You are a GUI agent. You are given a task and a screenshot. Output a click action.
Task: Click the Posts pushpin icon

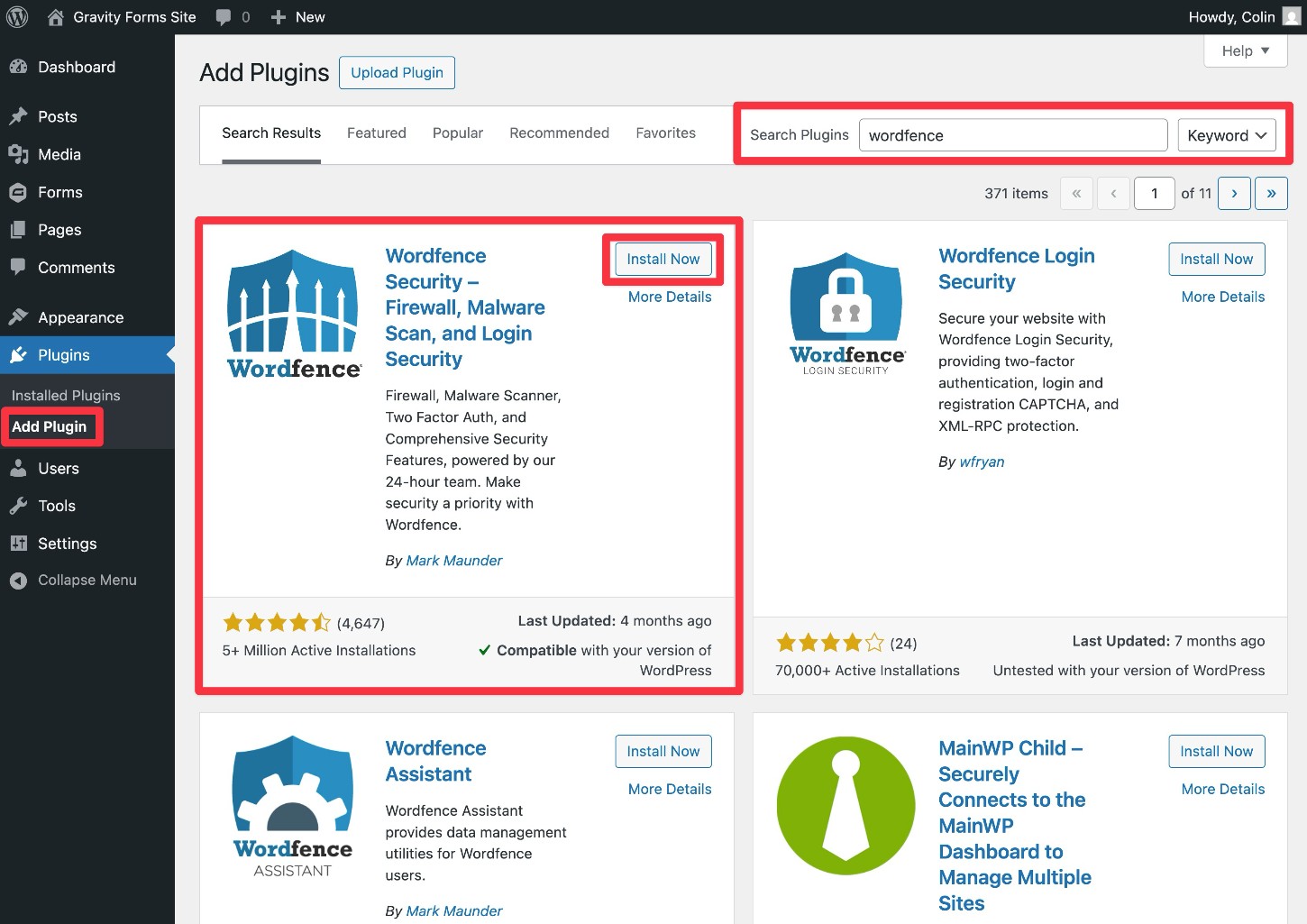(18, 116)
